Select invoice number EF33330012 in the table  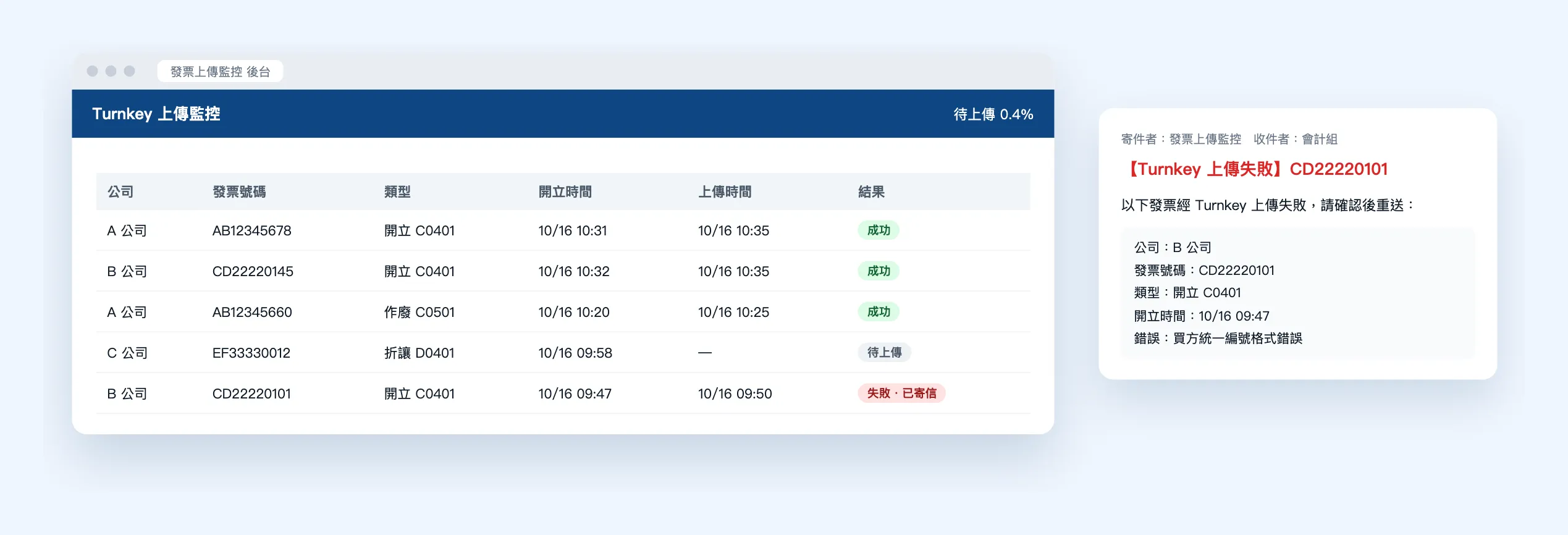tap(251, 353)
